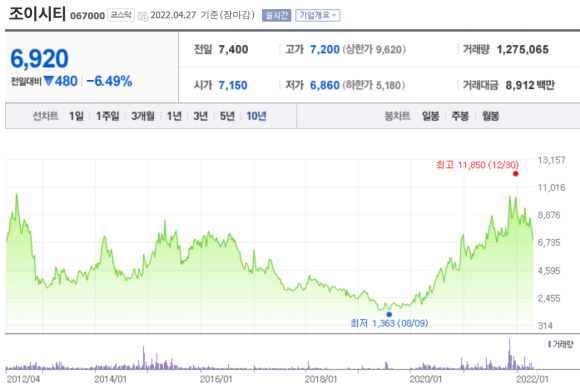
Task: Click the 2016/01 axis label
Action: [x=216, y=379]
